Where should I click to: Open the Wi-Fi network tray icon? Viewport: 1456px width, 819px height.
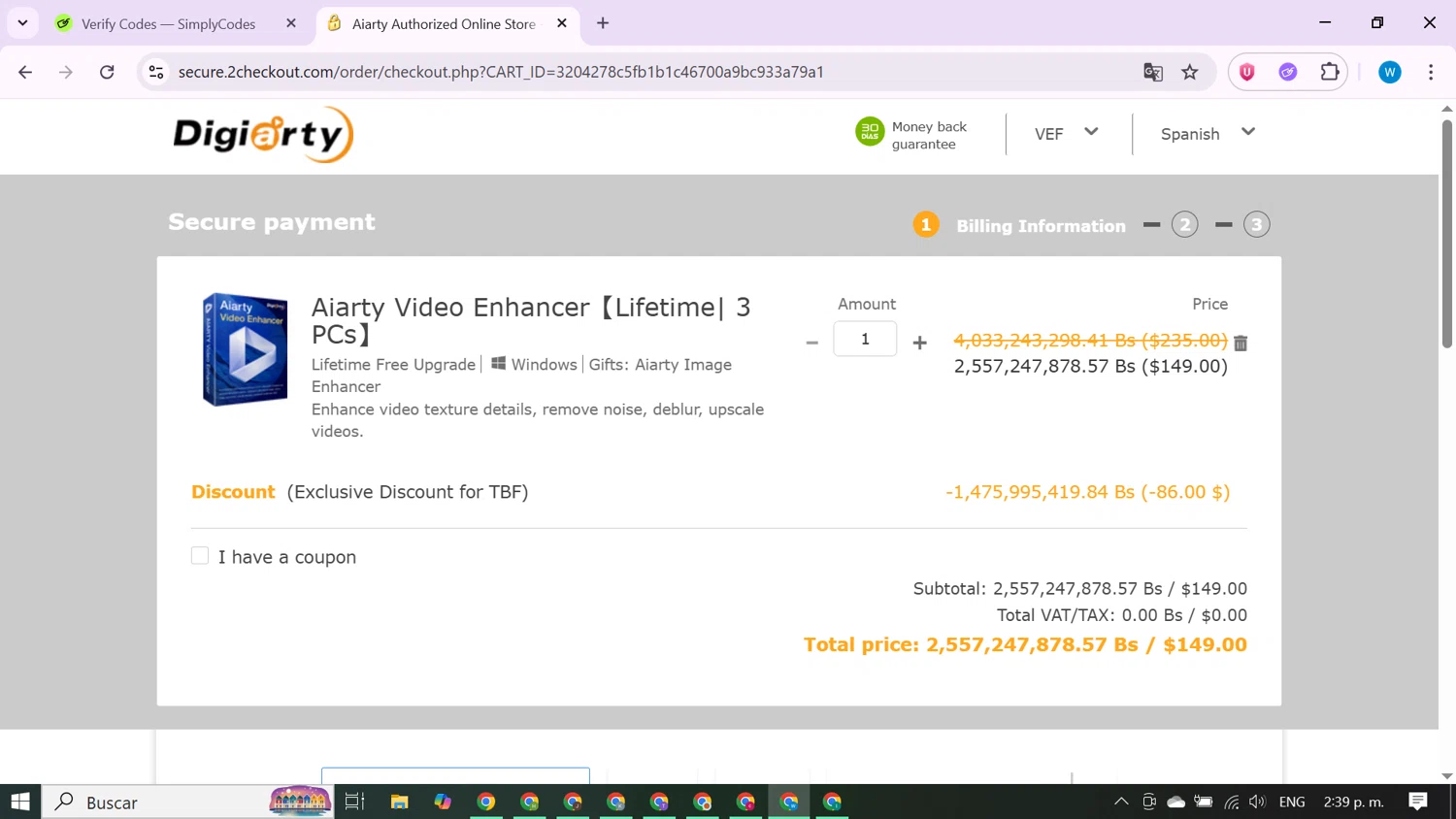[1231, 802]
